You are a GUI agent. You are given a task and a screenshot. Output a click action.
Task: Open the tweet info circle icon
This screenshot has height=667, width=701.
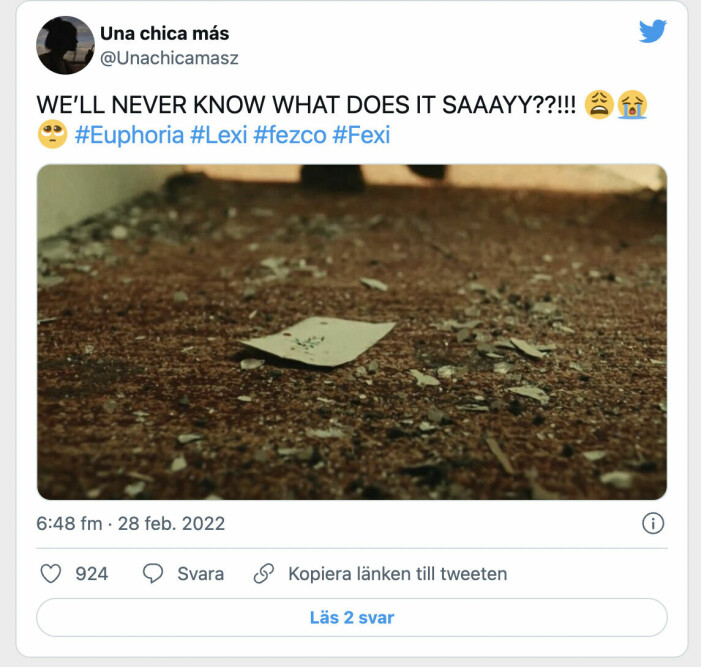click(653, 523)
